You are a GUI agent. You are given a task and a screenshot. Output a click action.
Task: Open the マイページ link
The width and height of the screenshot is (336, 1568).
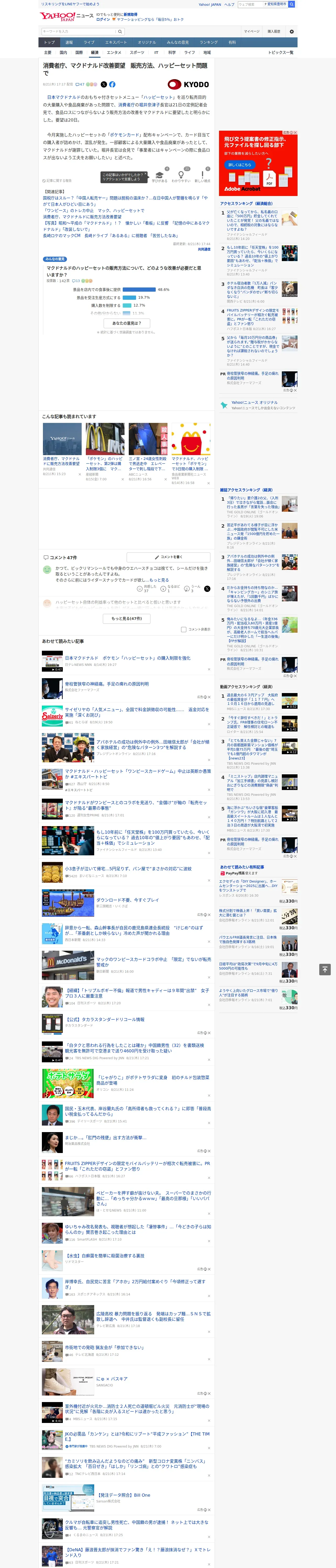(x=252, y=32)
